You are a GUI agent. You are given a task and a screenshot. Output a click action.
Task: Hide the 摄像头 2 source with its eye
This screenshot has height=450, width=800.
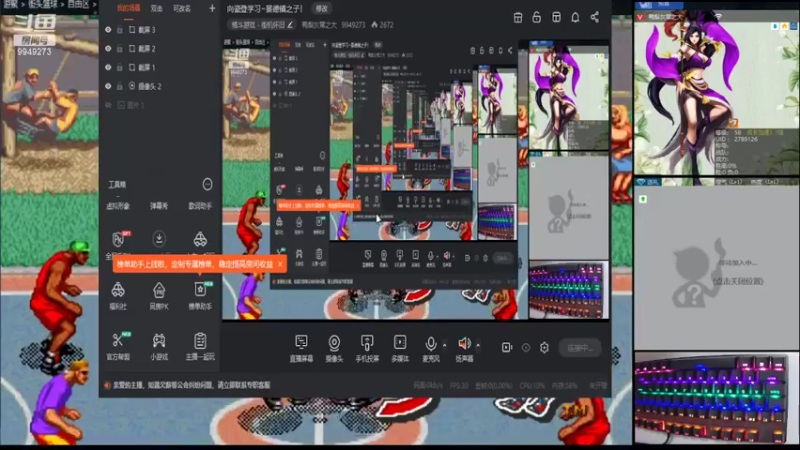click(x=108, y=86)
